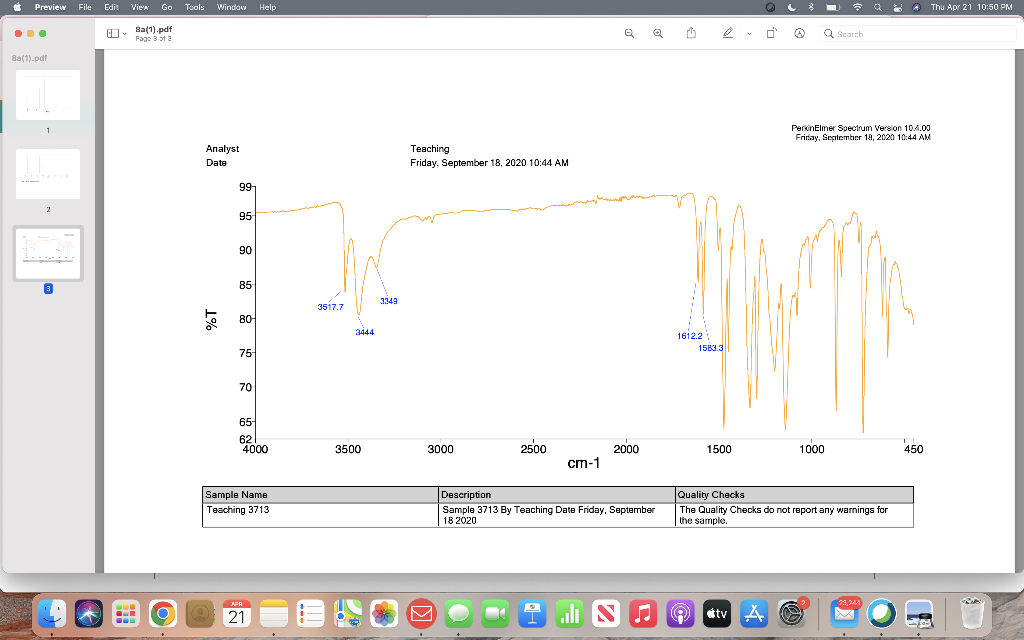Open Trash from the Dock

click(x=972, y=613)
